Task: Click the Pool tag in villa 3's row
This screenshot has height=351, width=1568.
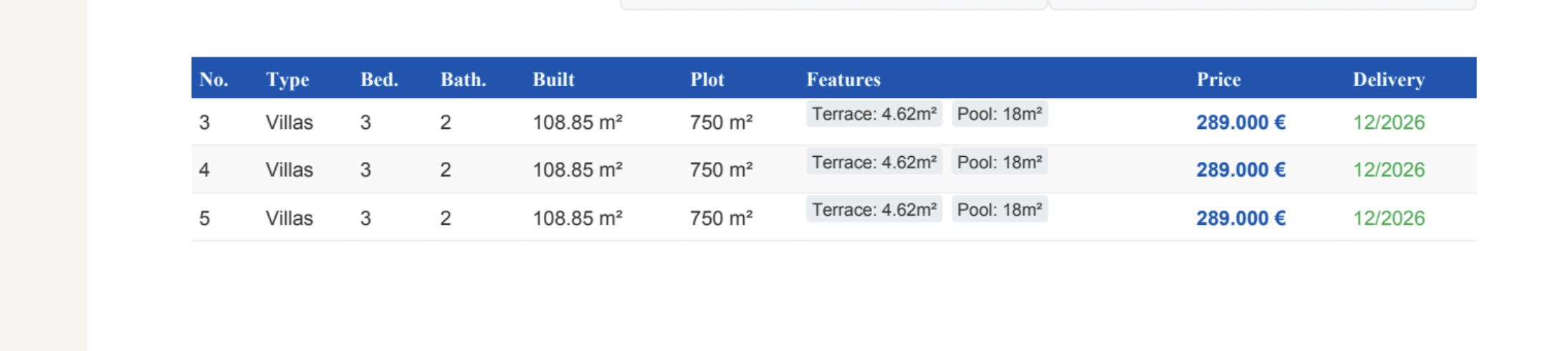Action: (x=999, y=115)
